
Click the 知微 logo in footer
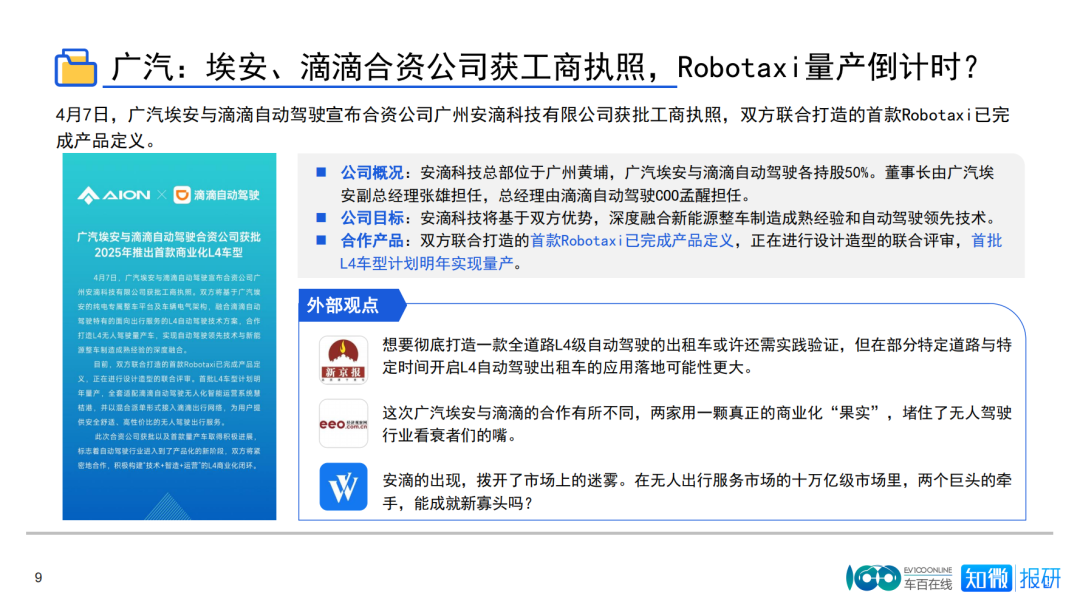[x=986, y=577]
